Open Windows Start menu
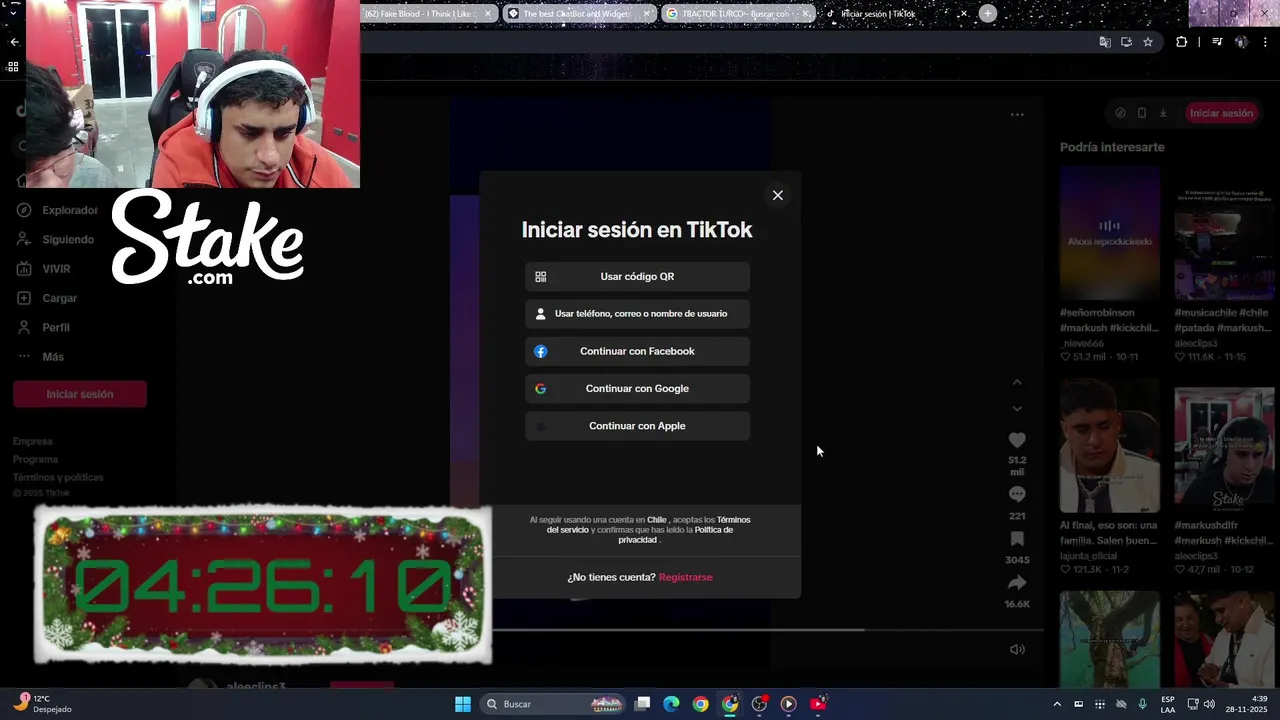The image size is (1280, 720). (x=463, y=704)
